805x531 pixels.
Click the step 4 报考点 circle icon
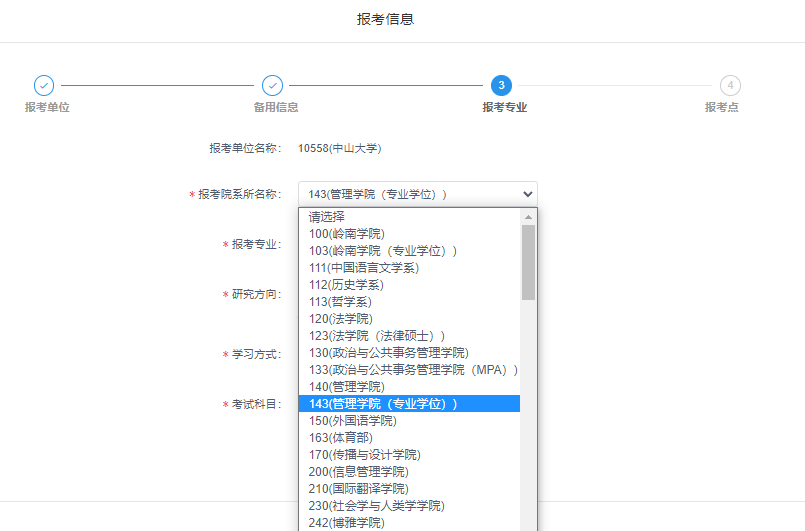tap(730, 85)
